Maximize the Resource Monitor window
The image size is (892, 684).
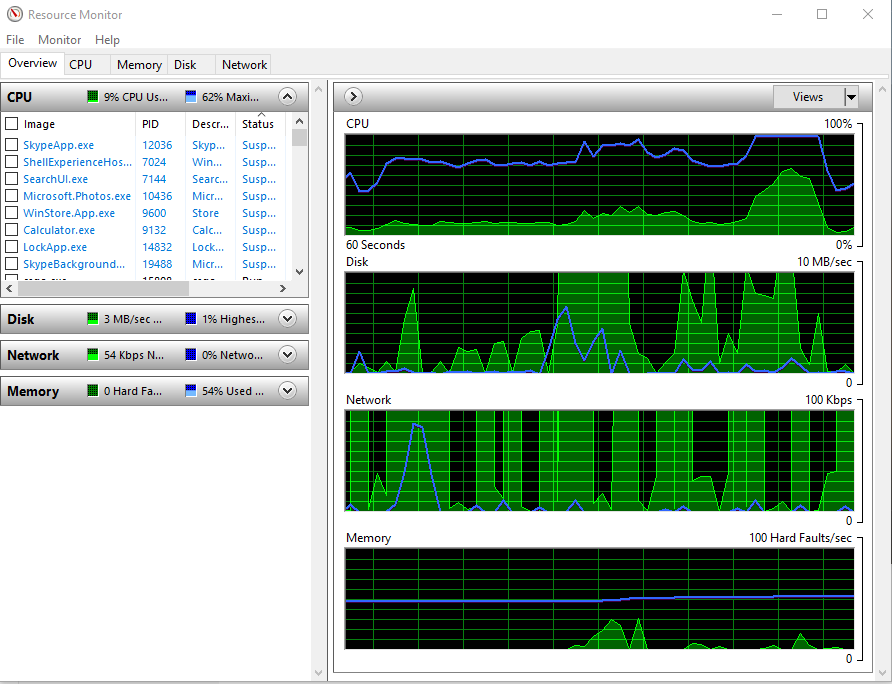click(822, 14)
